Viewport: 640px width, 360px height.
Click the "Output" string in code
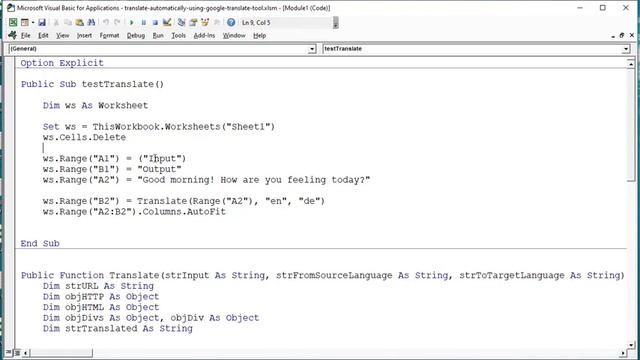coord(159,169)
